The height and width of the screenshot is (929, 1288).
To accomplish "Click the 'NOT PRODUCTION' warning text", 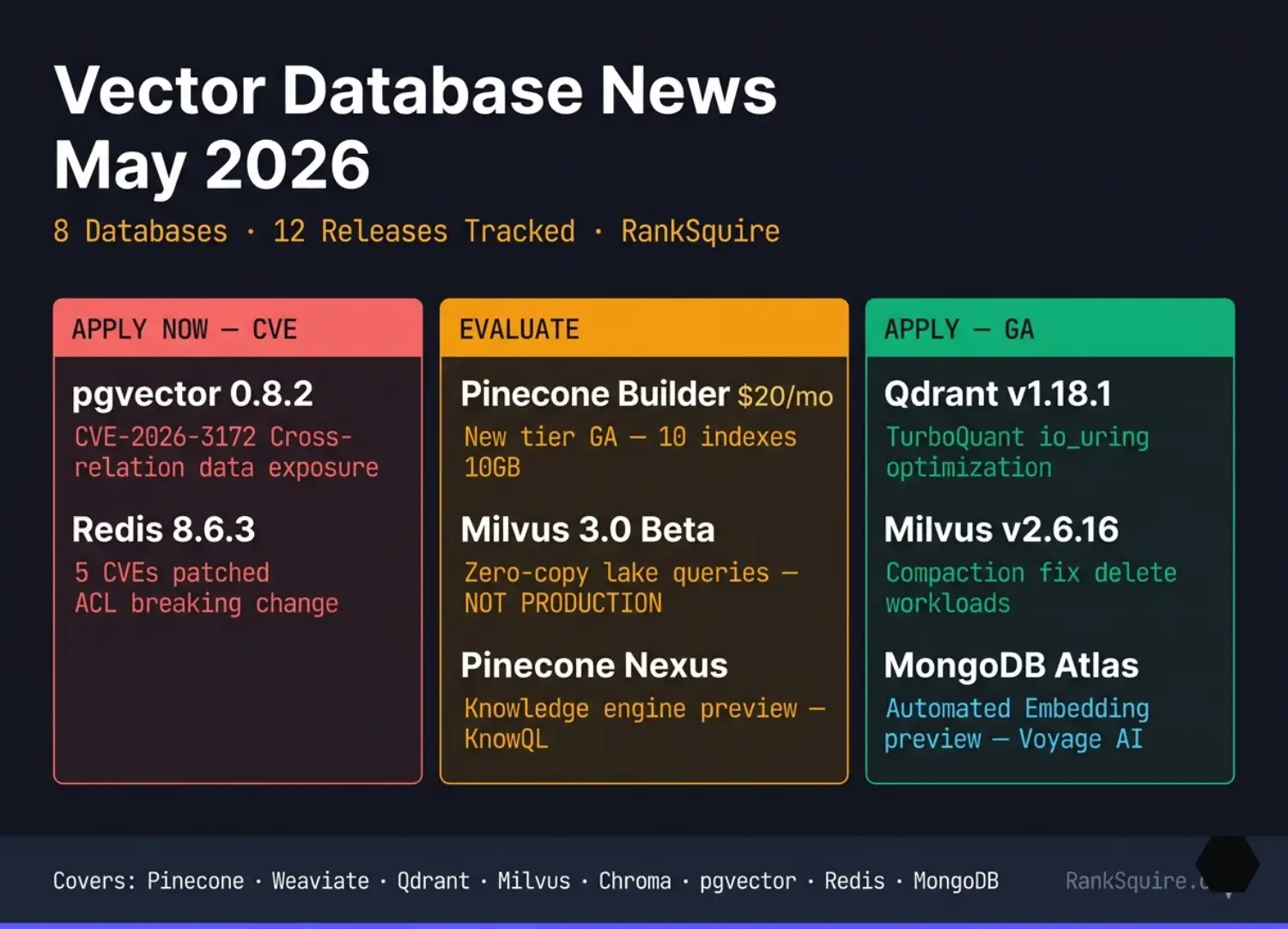I will coord(563,603).
